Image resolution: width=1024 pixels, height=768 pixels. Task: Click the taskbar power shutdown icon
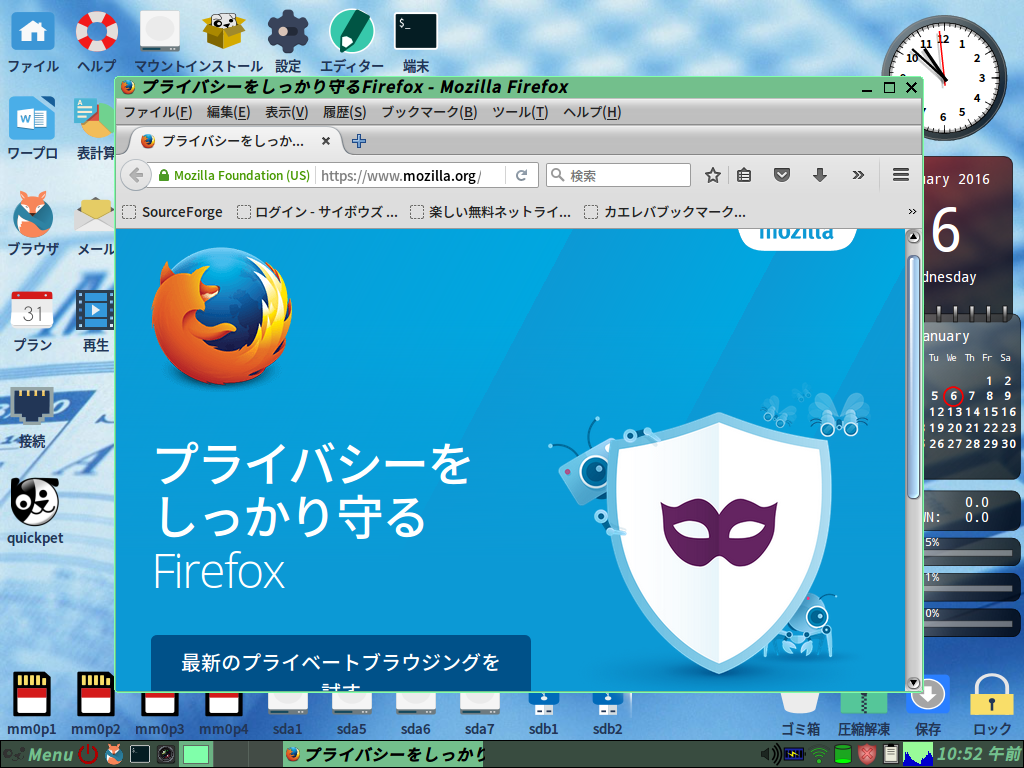88,754
